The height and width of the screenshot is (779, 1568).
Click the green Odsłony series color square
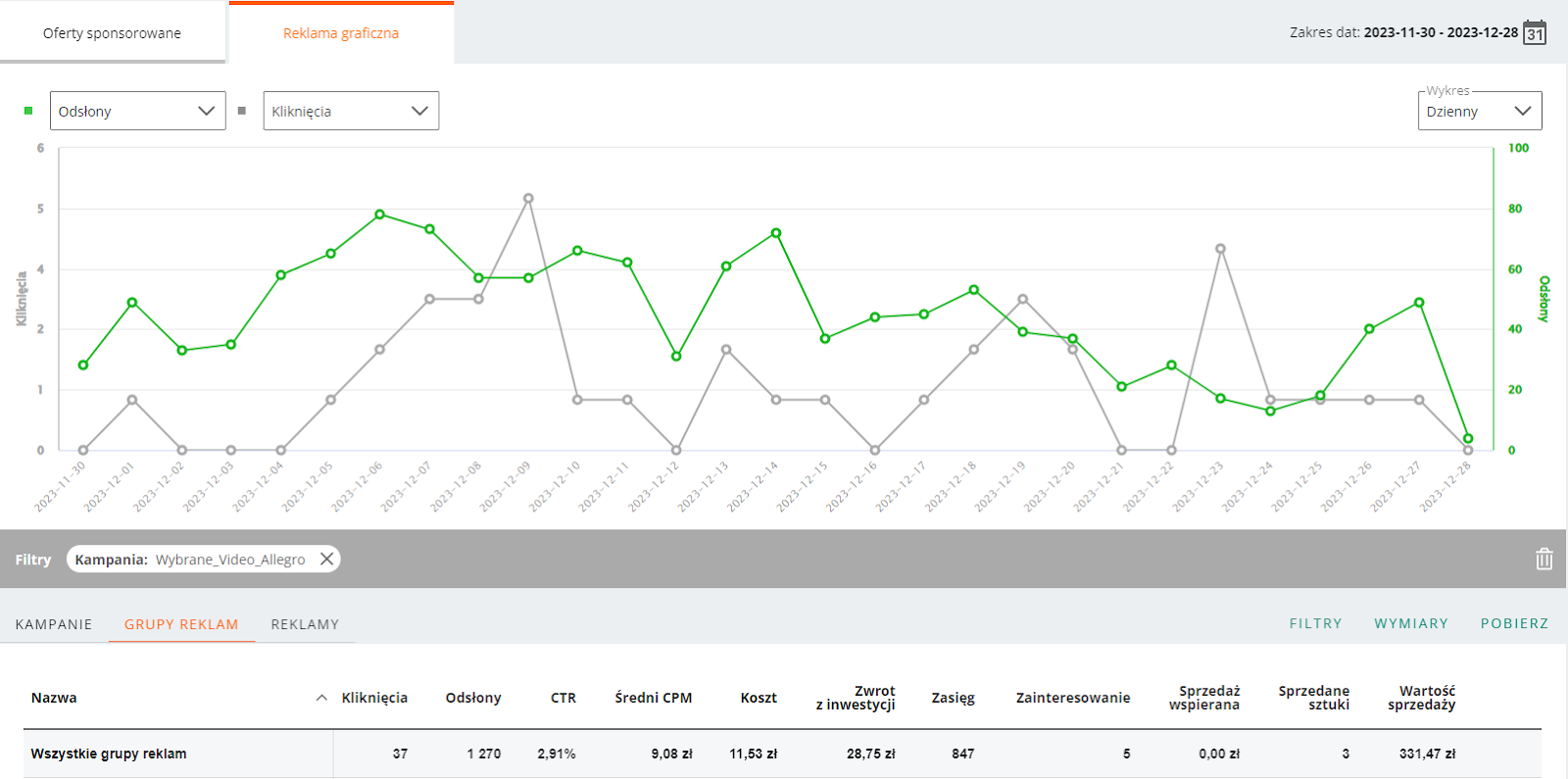click(x=28, y=111)
